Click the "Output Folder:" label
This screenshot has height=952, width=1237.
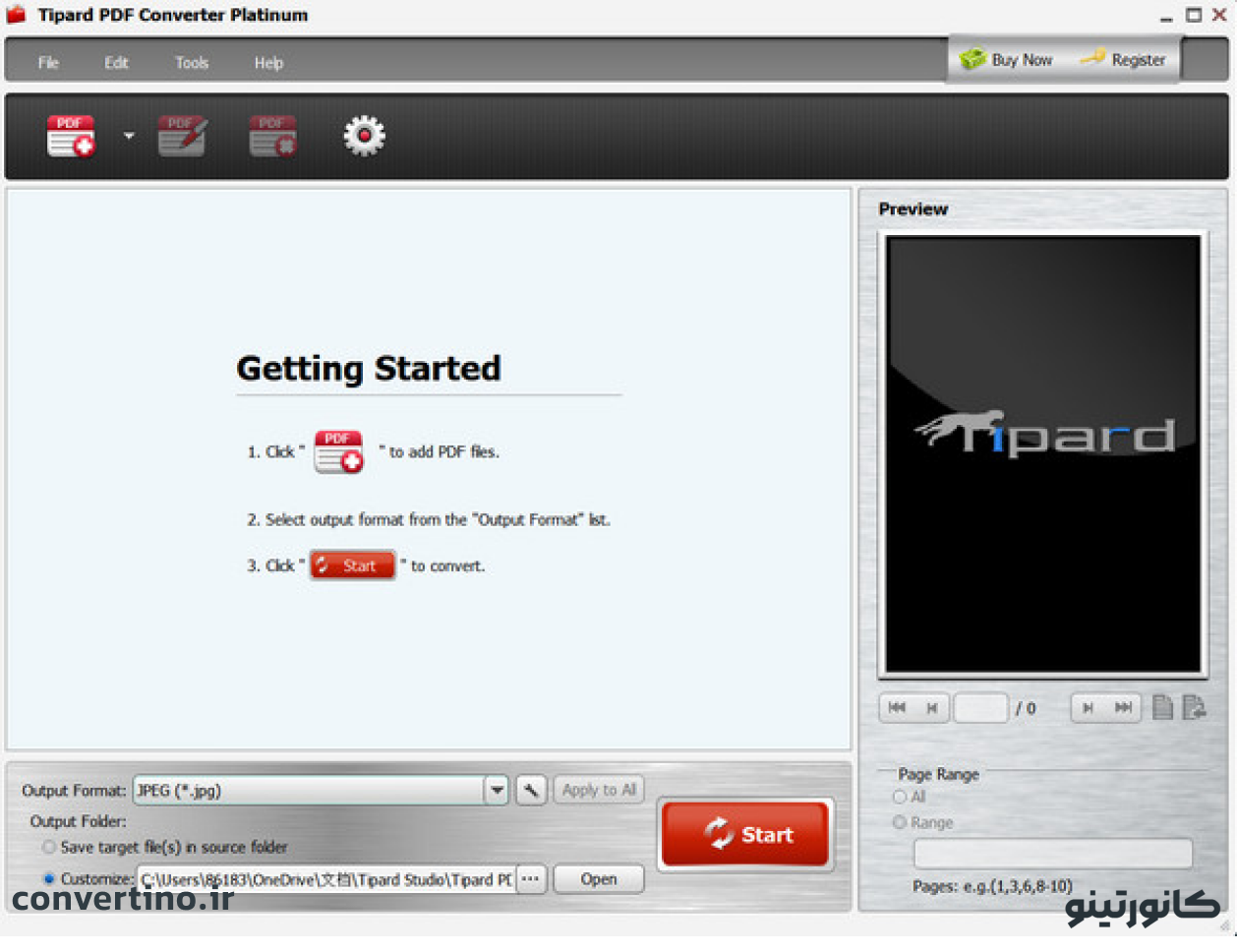pyautogui.click(x=78, y=821)
